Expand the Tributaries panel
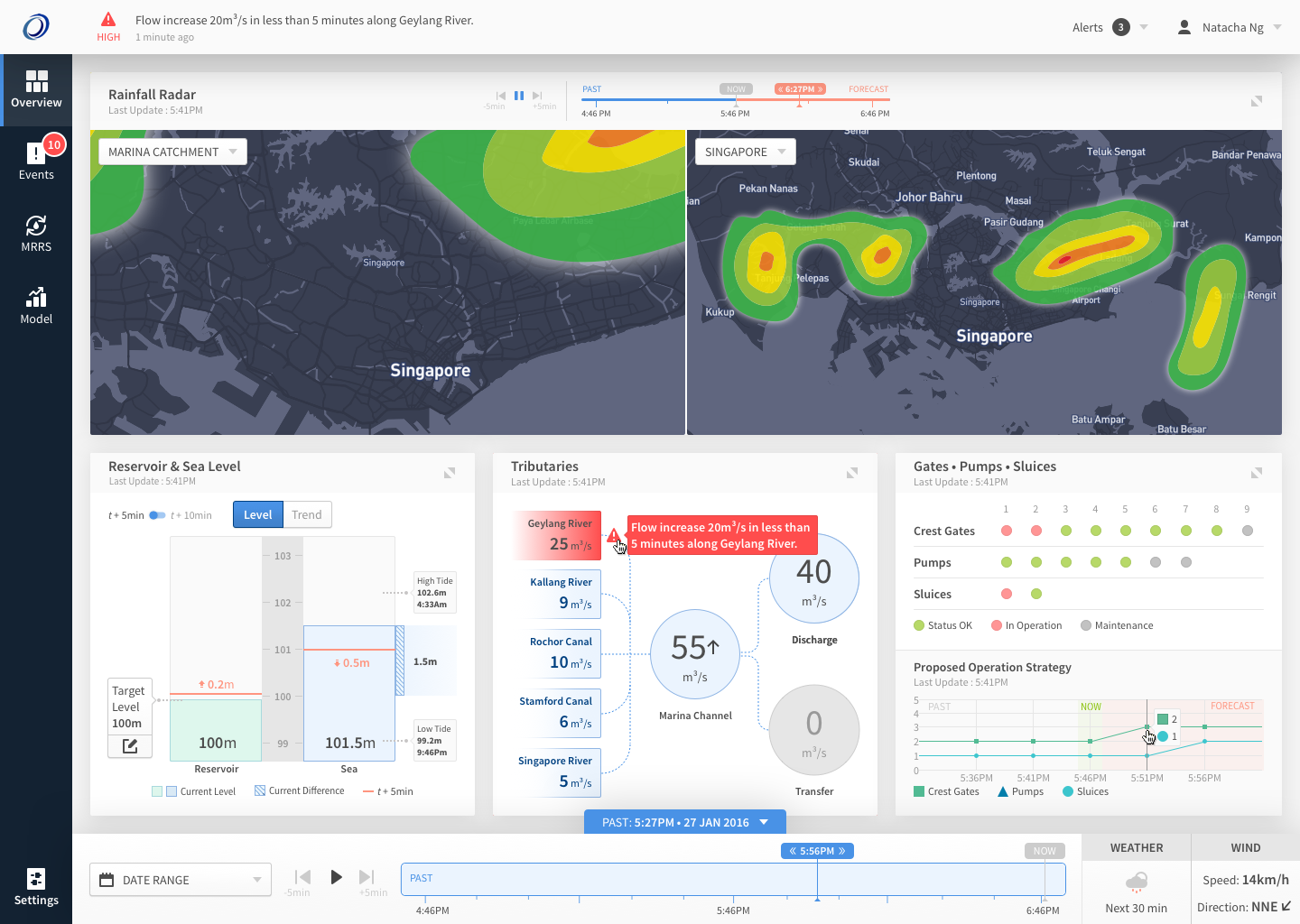Viewport: 1300px width, 924px height. 852,473
